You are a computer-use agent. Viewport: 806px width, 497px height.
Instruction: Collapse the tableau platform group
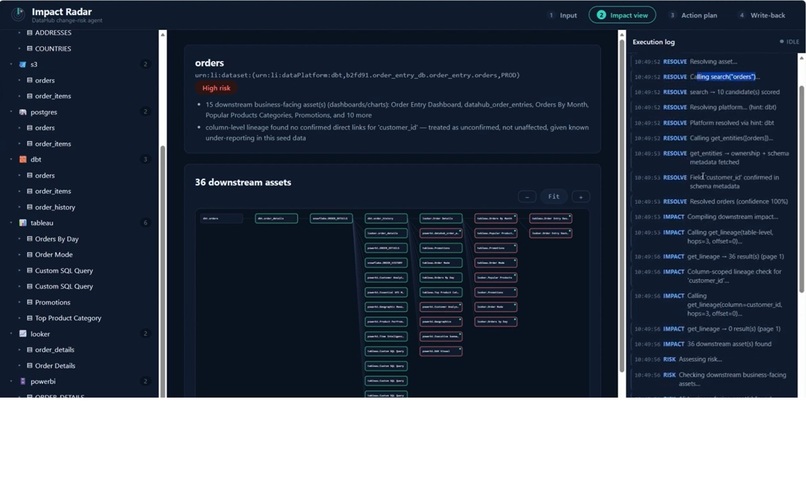click(x=11, y=223)
